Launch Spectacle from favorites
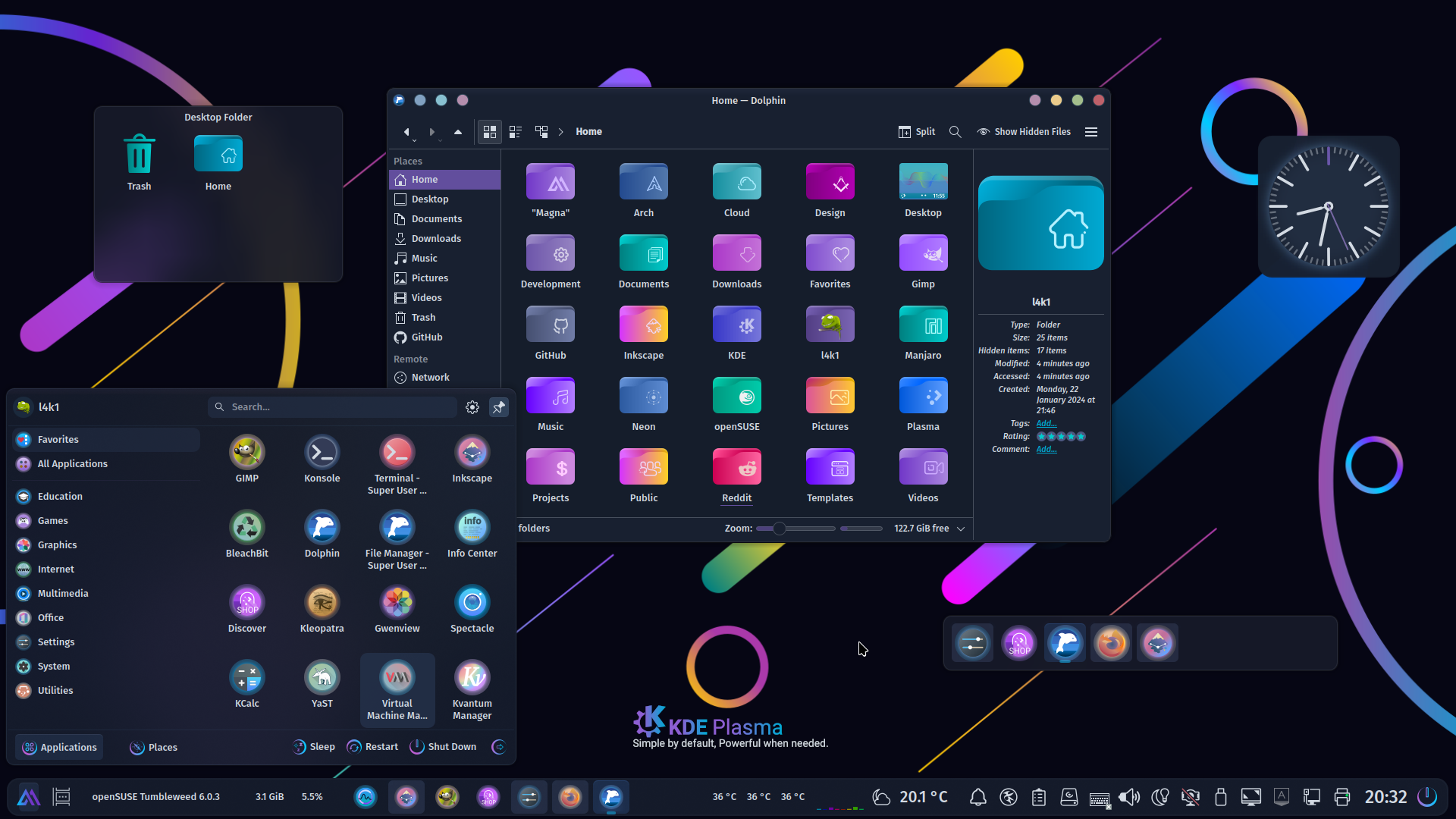This screenshot has height=819, width=1456. tap(472, 610)
